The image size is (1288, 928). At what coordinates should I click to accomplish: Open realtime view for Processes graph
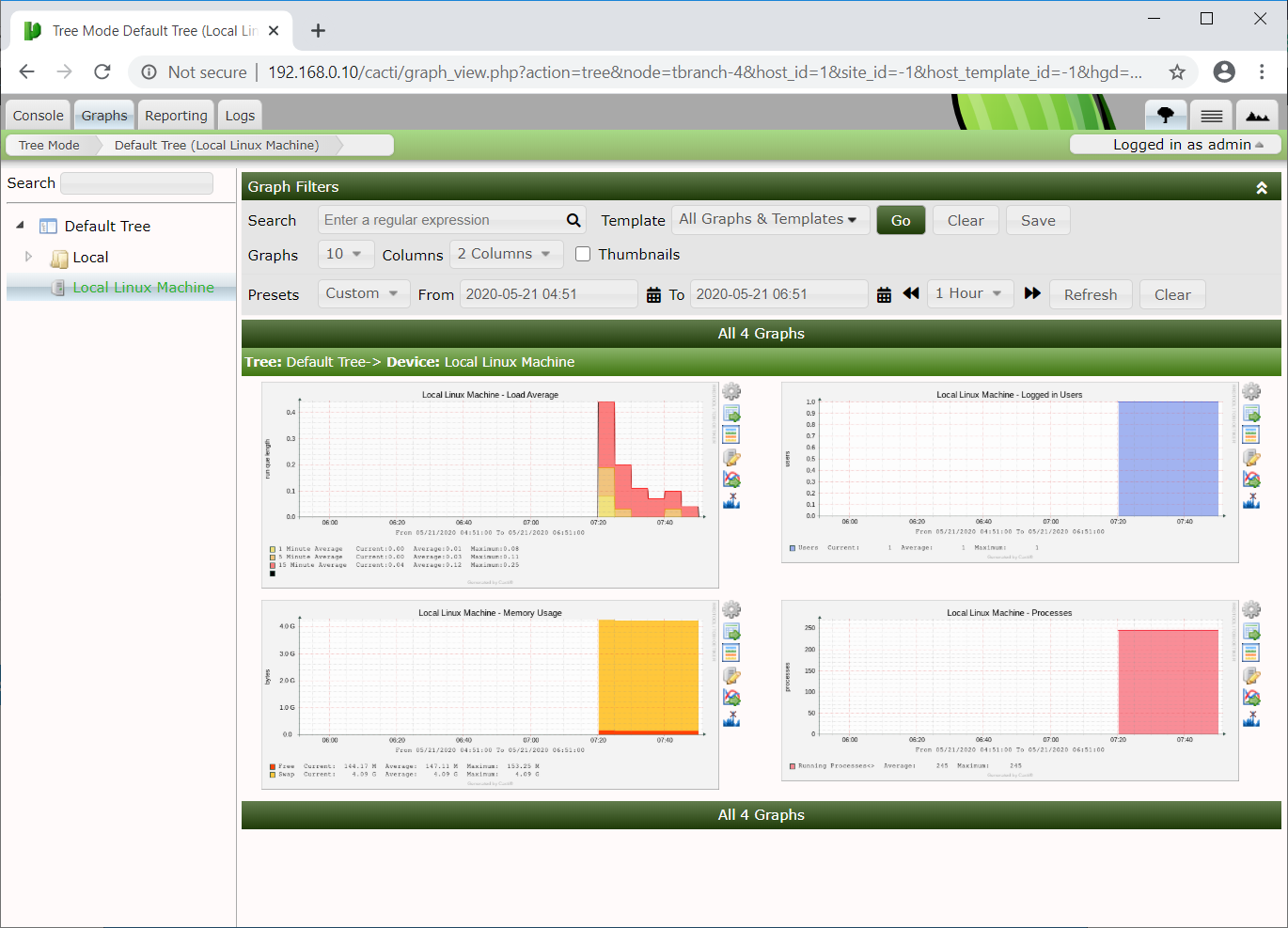(x=1251, y=698)
